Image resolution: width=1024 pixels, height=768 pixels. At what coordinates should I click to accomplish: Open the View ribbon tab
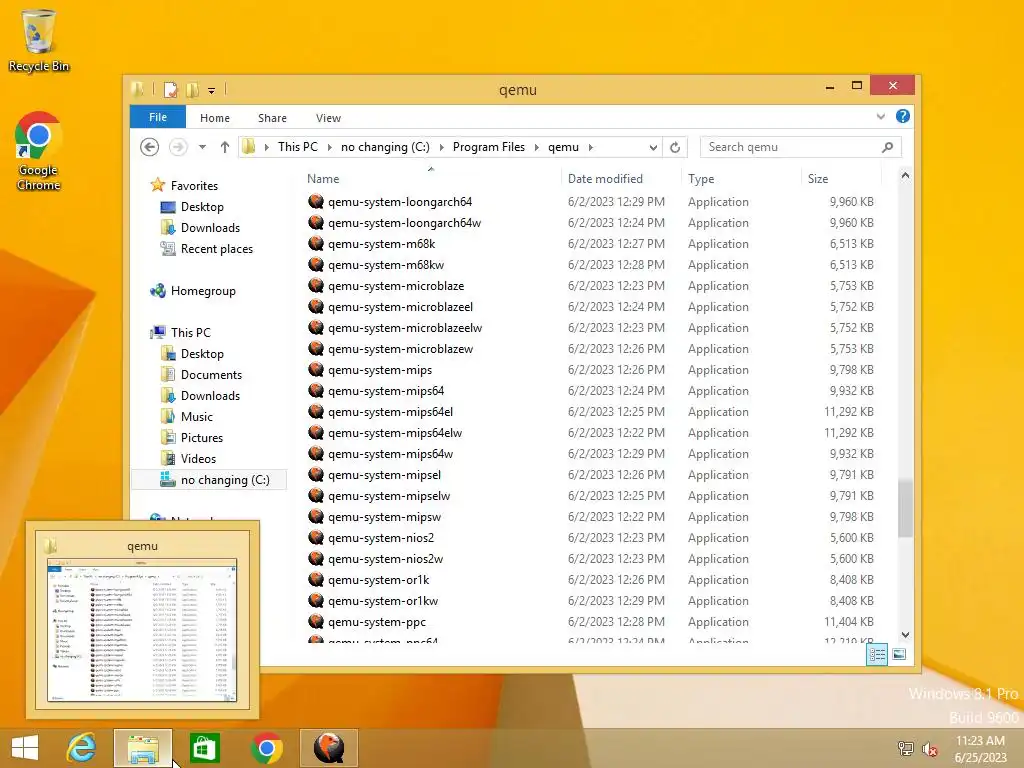(328, 118)
